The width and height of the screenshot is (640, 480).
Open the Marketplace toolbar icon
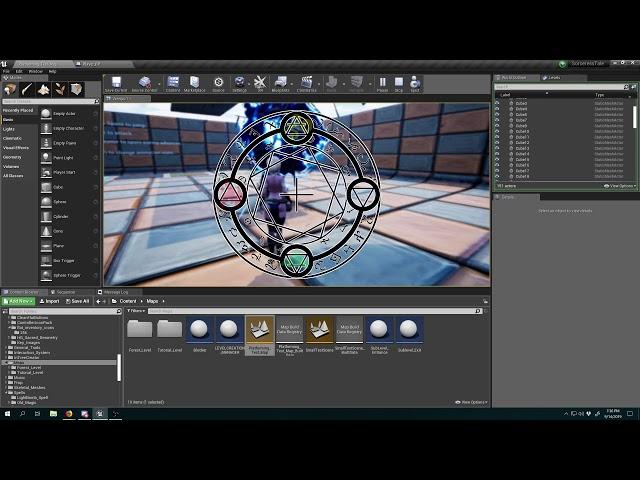[x=194, y=83]
